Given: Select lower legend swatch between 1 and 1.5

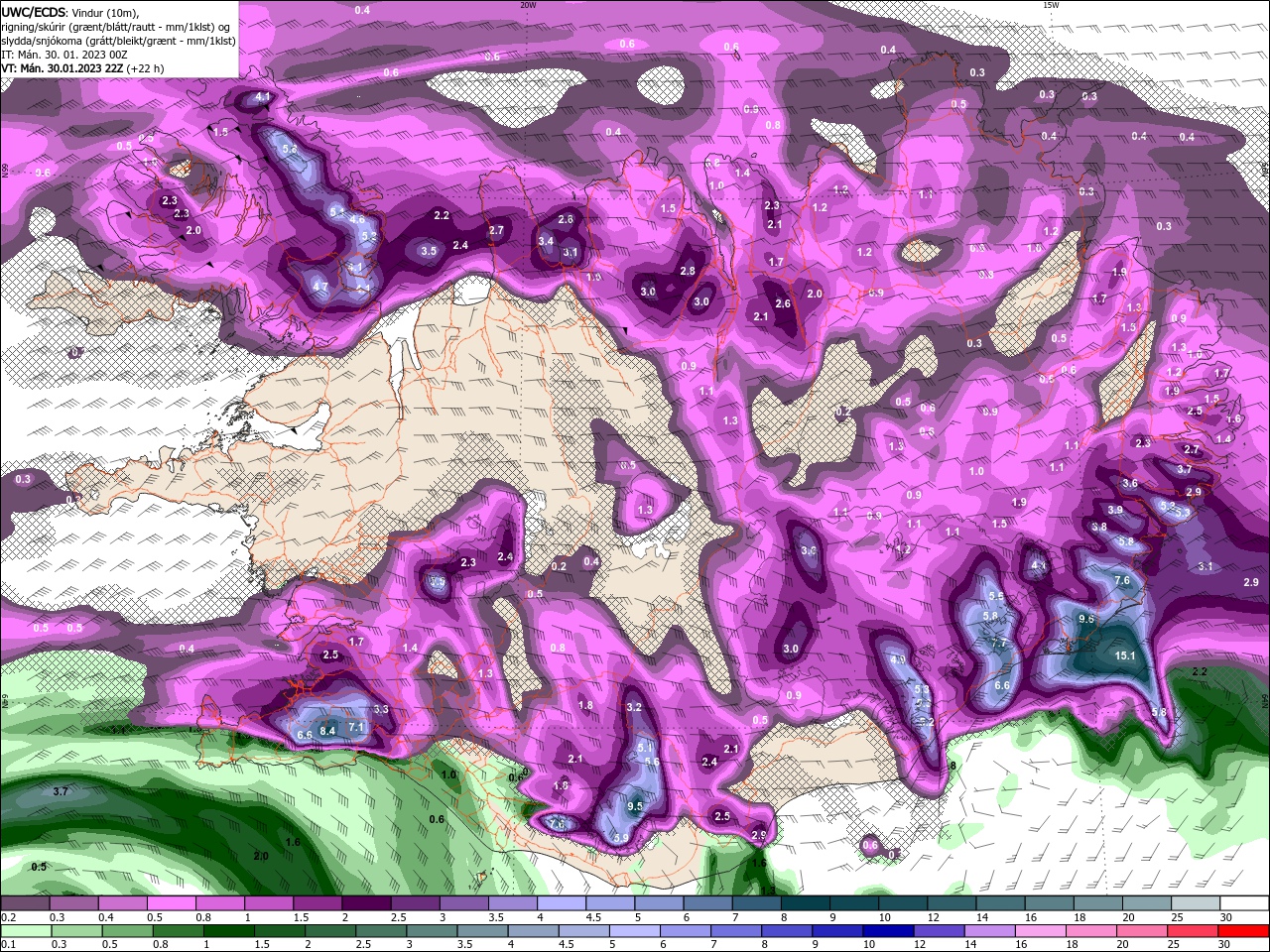Looking at the screenshot, I should [229, 930].
